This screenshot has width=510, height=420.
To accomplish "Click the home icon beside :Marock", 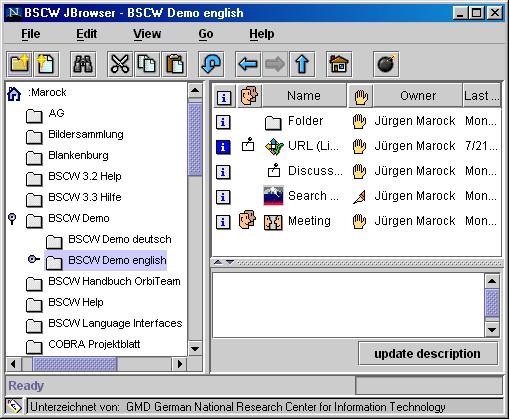I will click(x=14, y=94).
